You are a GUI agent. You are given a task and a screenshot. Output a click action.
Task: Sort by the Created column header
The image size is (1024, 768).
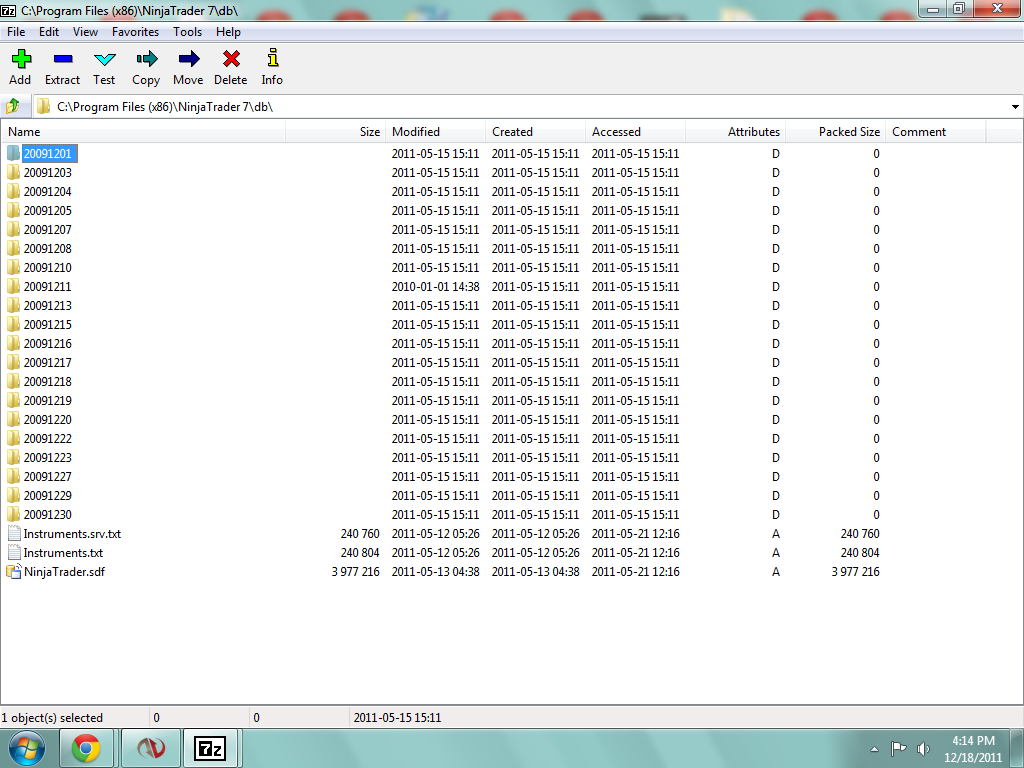(536, 131)
